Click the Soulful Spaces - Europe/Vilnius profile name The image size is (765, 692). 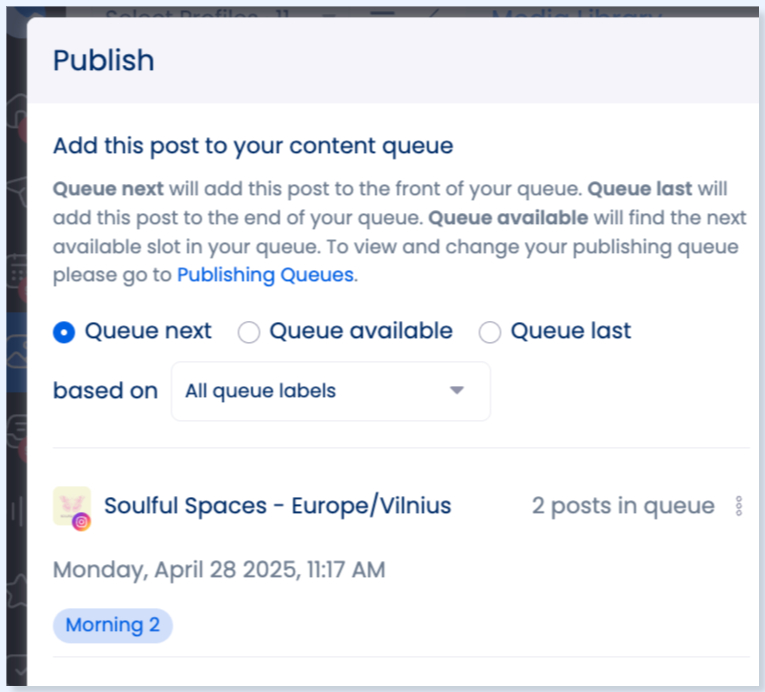(x=277, y=506)
